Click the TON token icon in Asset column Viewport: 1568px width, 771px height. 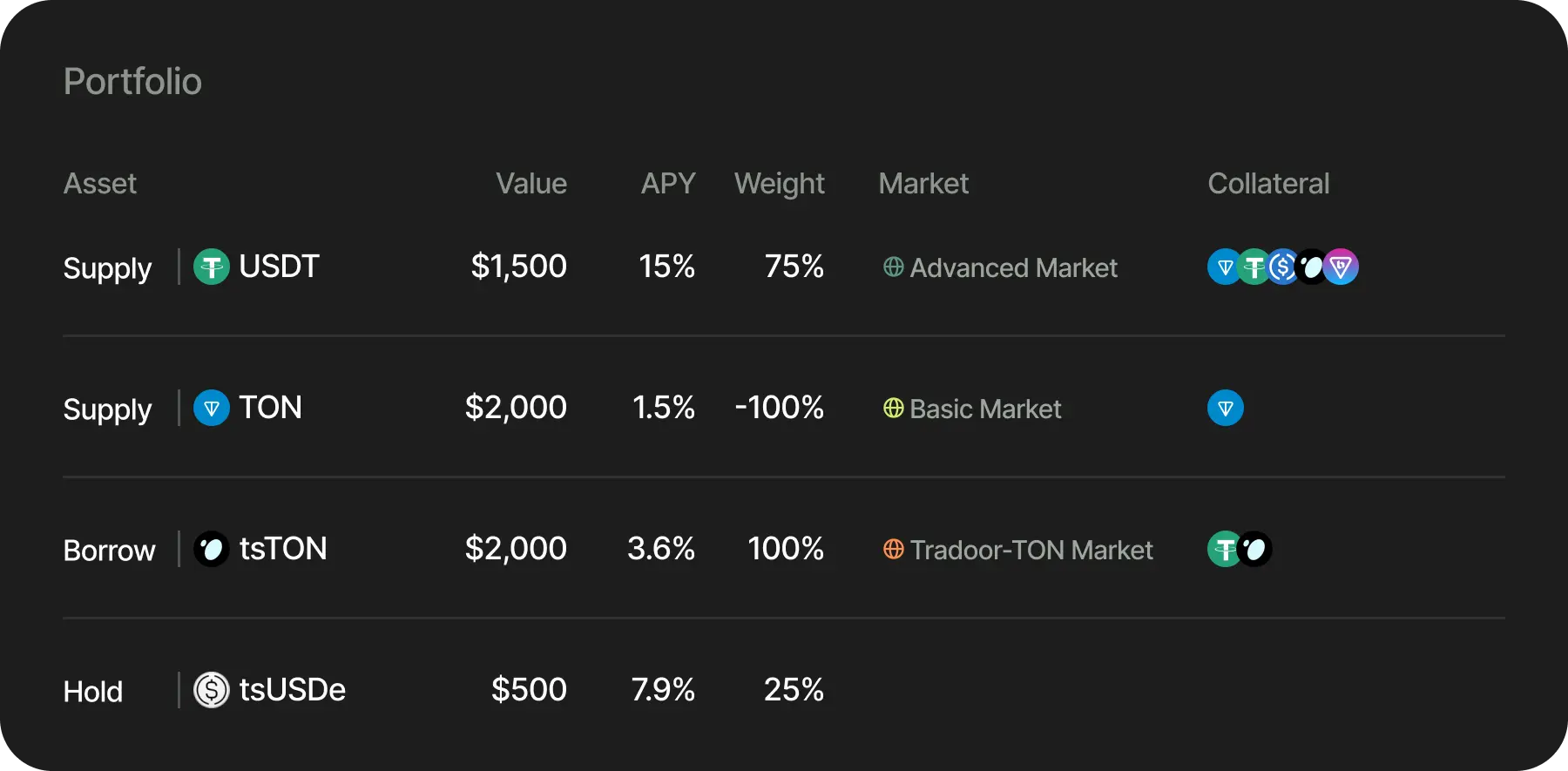[211, 408]
